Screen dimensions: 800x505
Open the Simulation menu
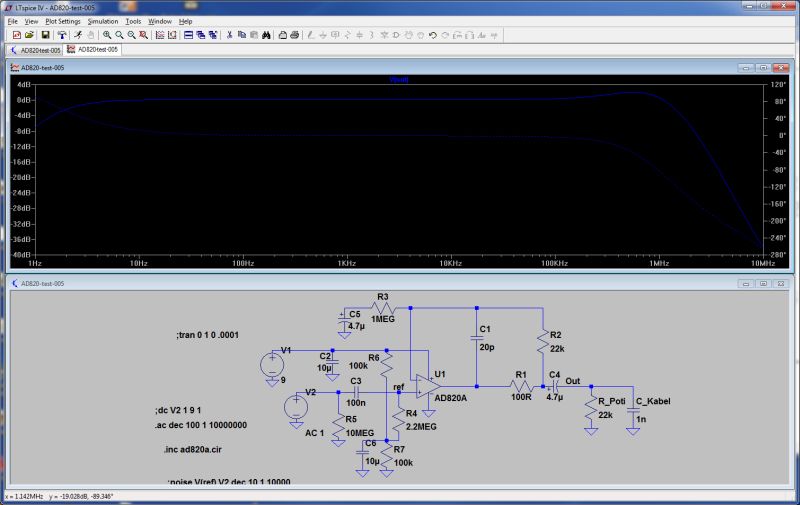point(103,21)
